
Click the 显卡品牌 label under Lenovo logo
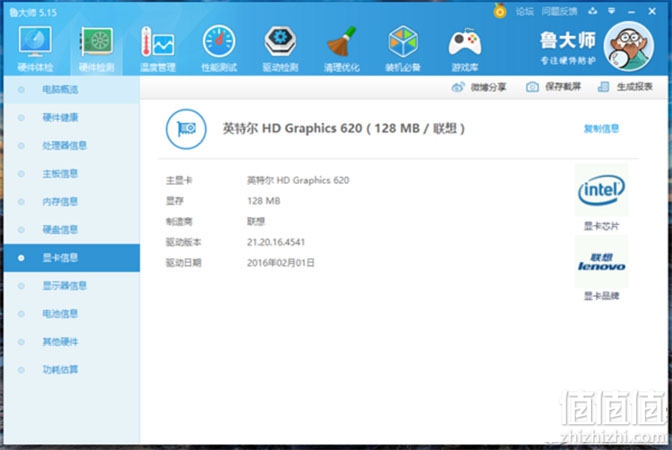601,296
